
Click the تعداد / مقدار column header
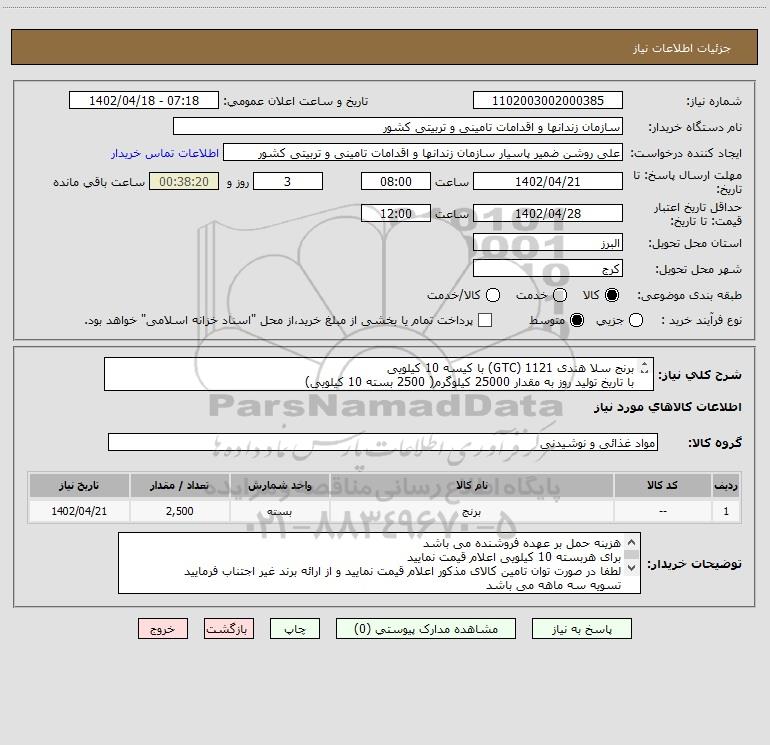coord(179,486)
